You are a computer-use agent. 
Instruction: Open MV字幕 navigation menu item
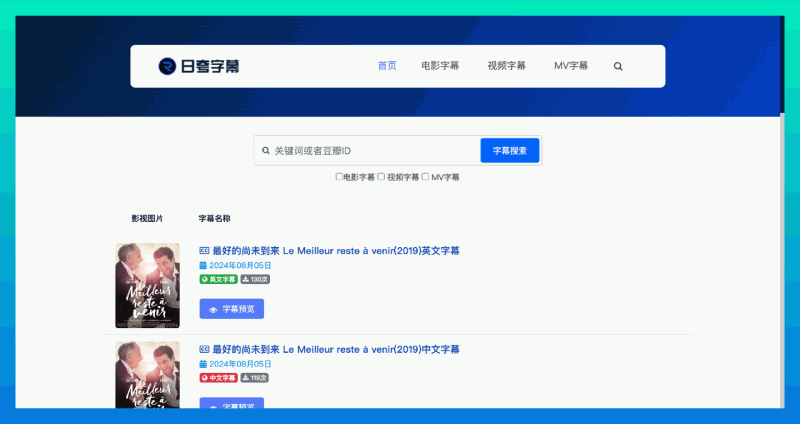[571, 66]
